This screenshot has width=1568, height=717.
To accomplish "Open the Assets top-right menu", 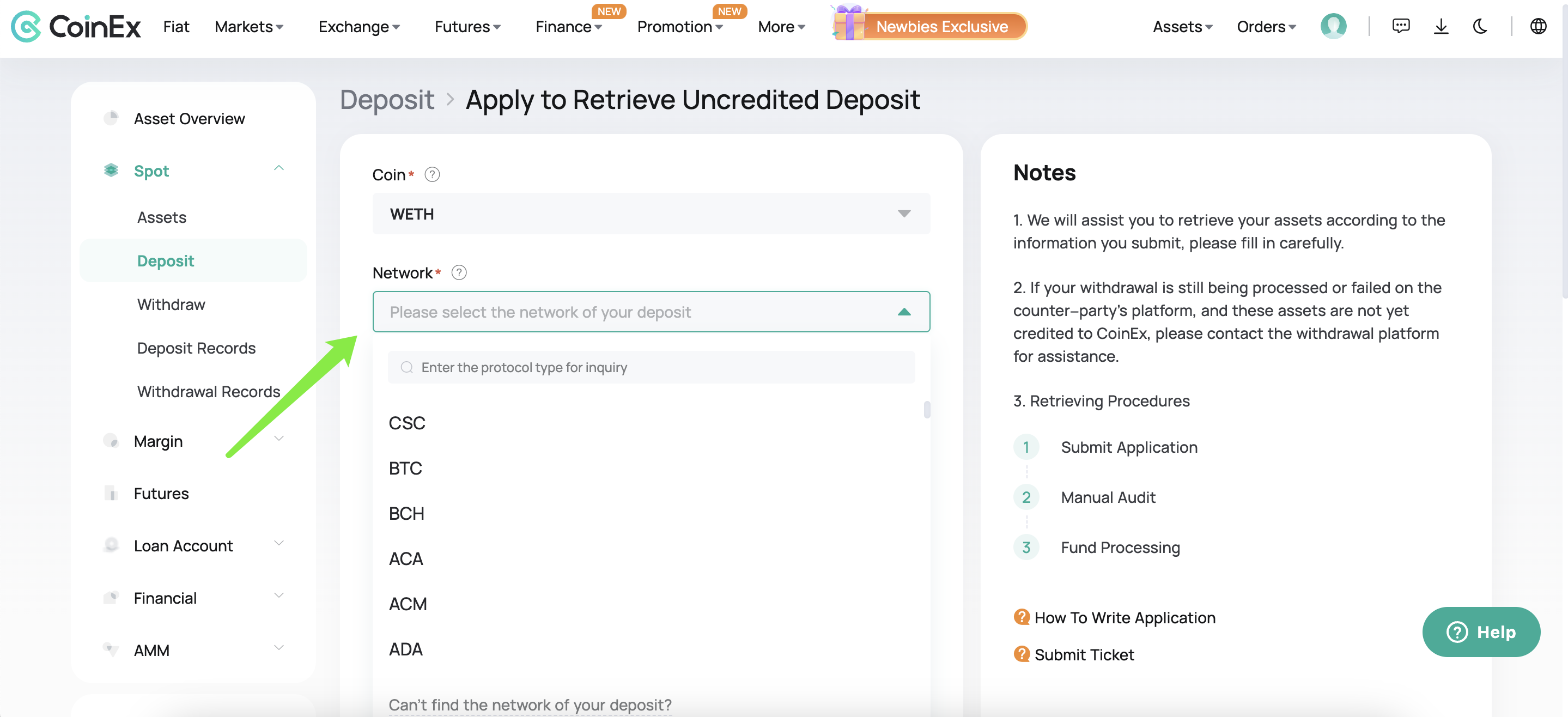I will pyautogui.click(x=1183, y=27).
